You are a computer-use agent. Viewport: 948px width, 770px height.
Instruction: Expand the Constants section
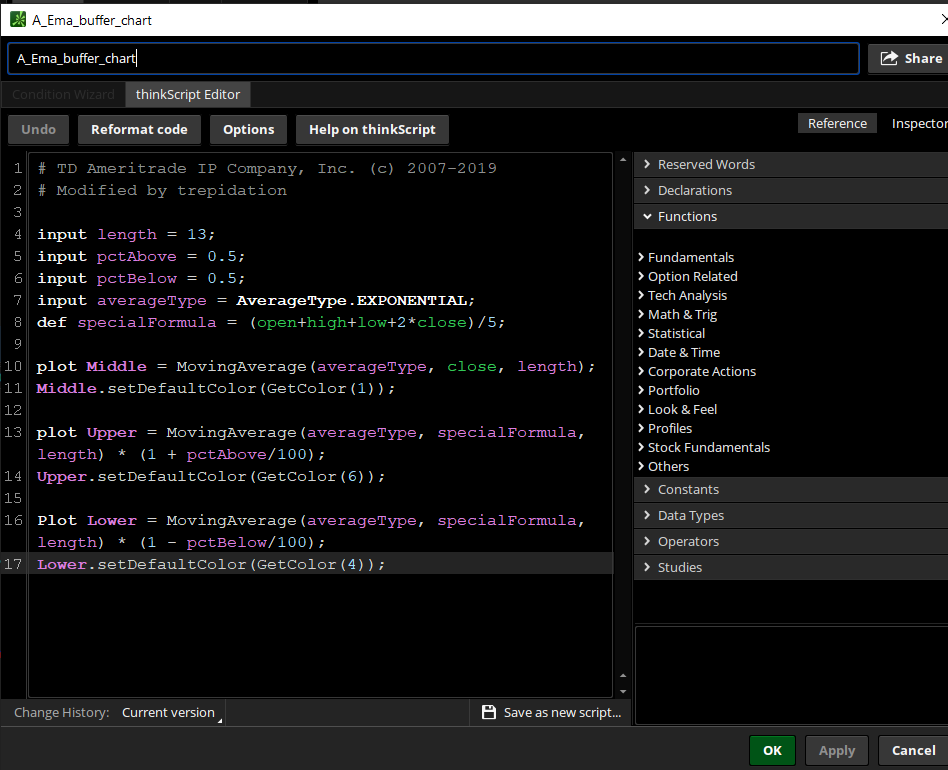791,490
